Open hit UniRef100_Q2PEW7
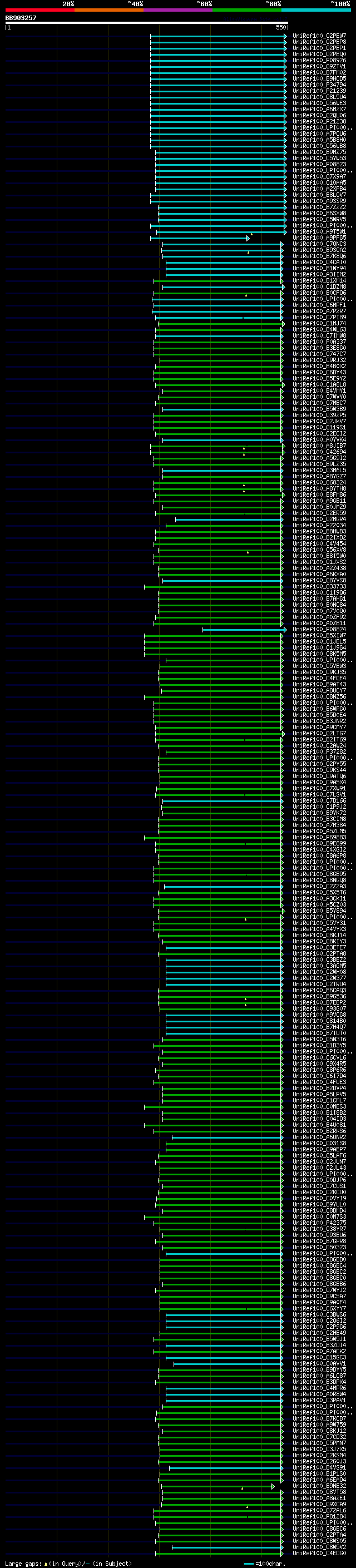 tap(319, 36)
